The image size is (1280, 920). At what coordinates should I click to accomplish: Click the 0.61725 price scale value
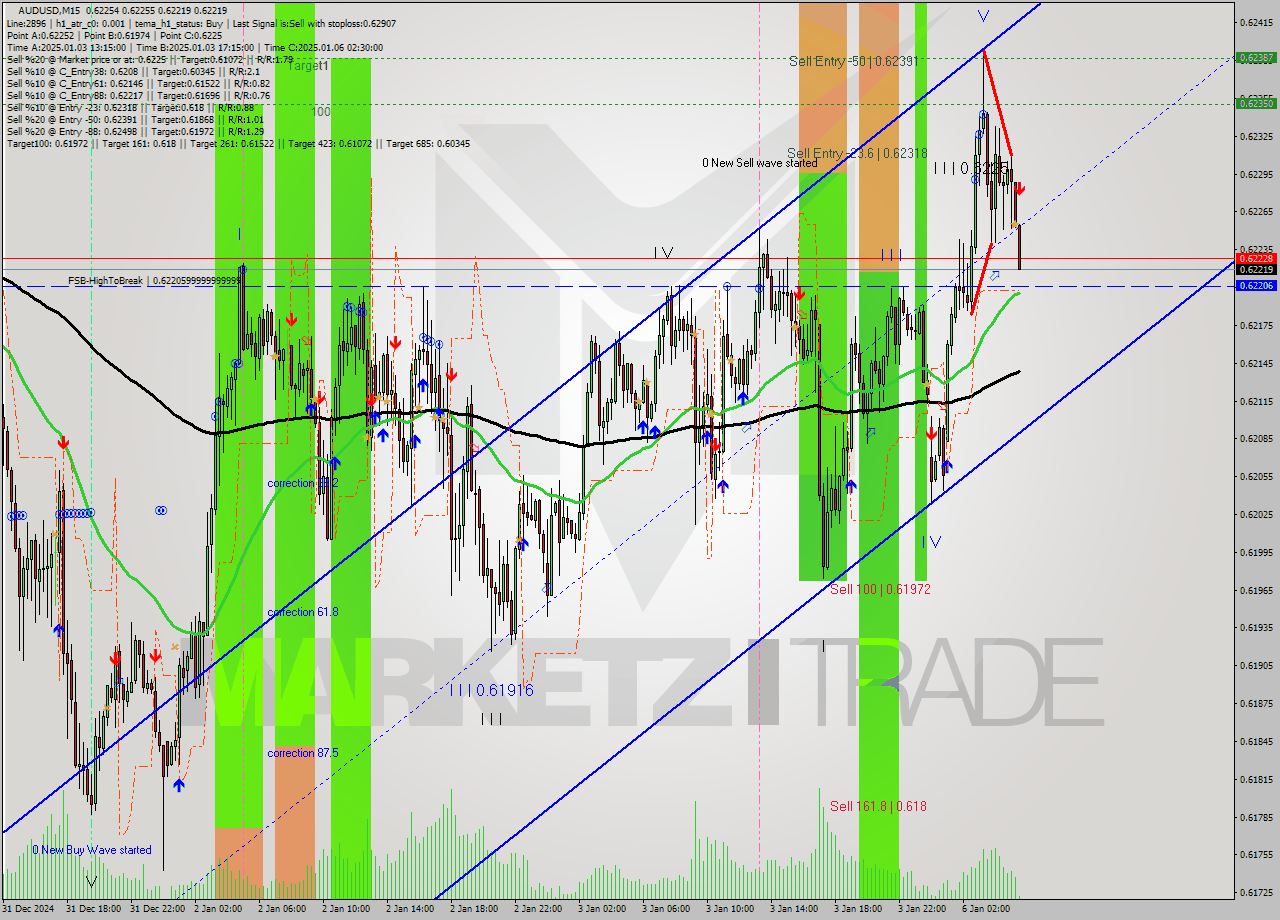pos(1255,892)
